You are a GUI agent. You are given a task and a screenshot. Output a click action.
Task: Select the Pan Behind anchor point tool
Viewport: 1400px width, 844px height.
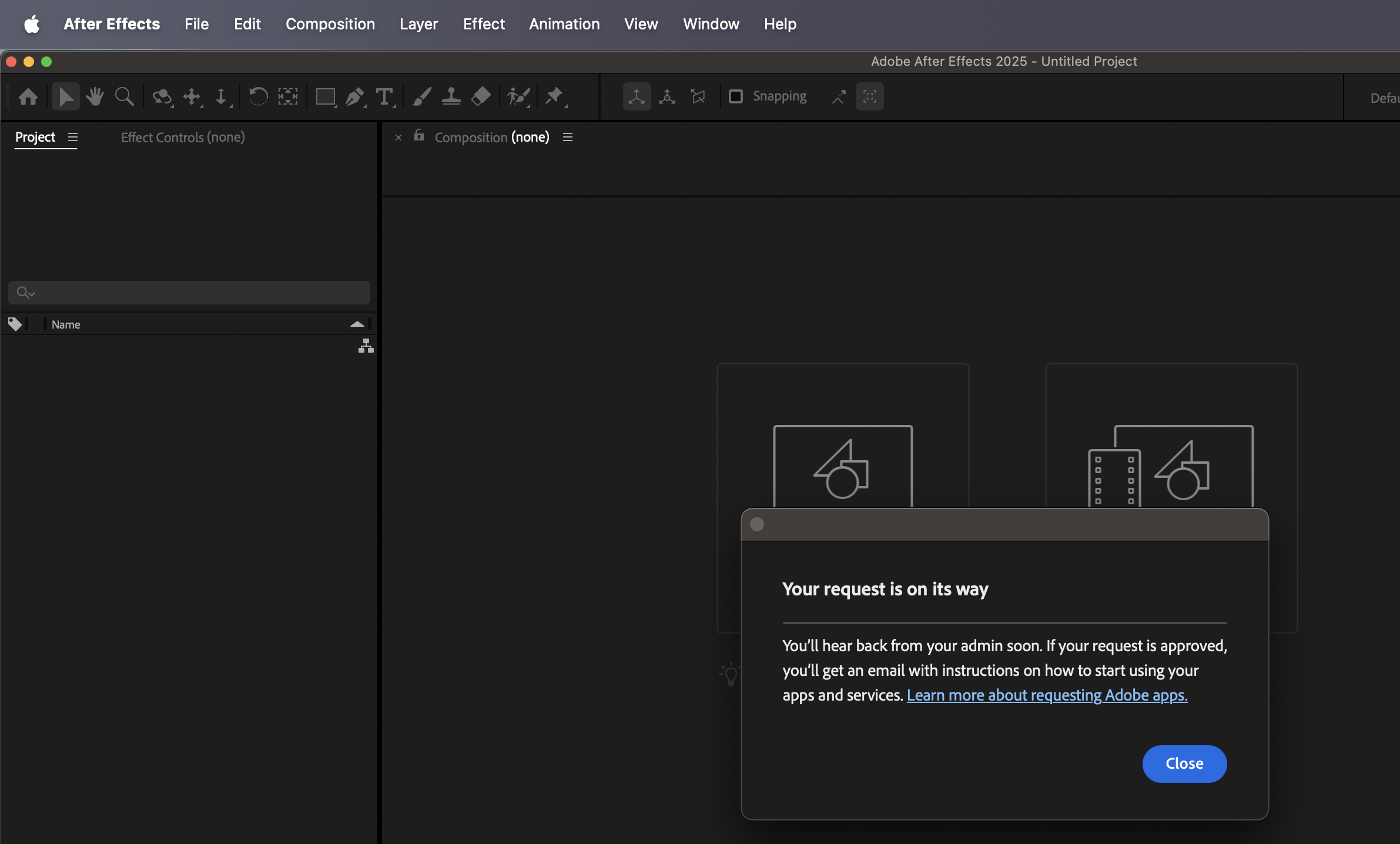click(288, 96)
